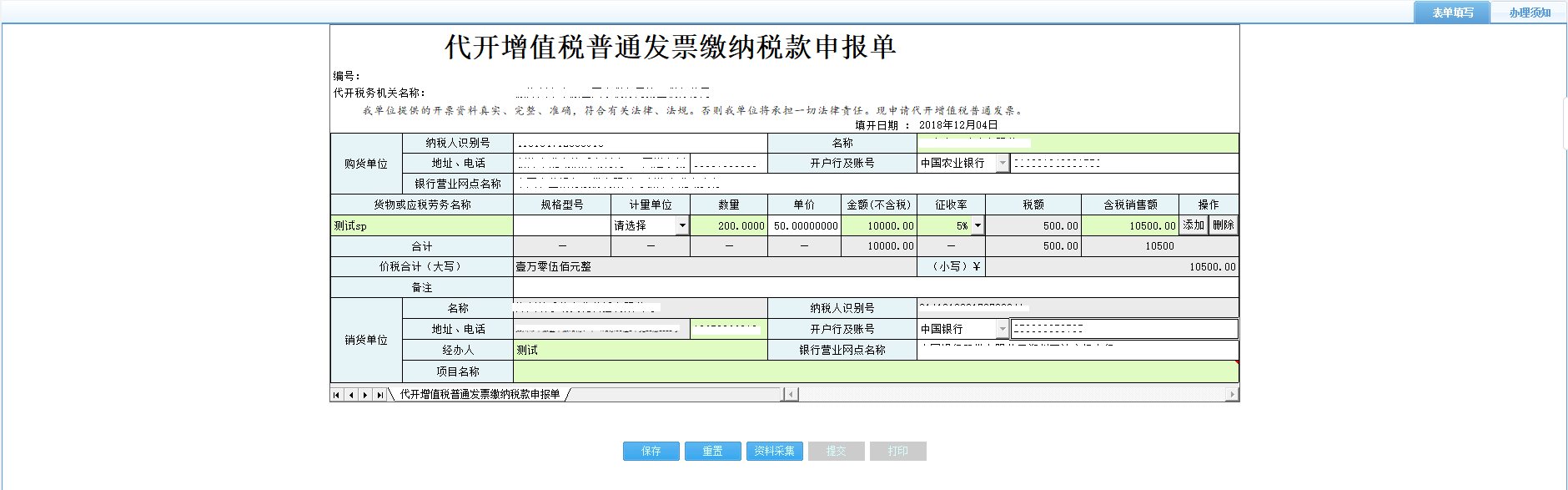
Task: Go to next sheet with arrow icon
Action: 365,395
